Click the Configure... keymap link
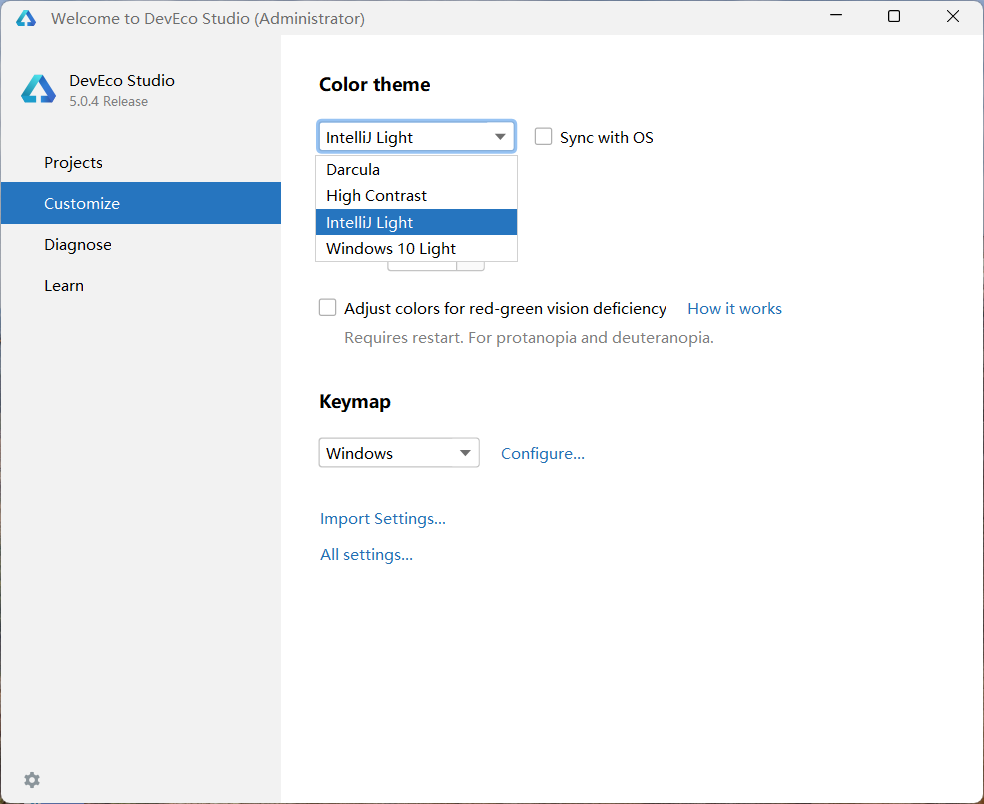The width and height of the screenshot is (984, 804). coord(543,453)
